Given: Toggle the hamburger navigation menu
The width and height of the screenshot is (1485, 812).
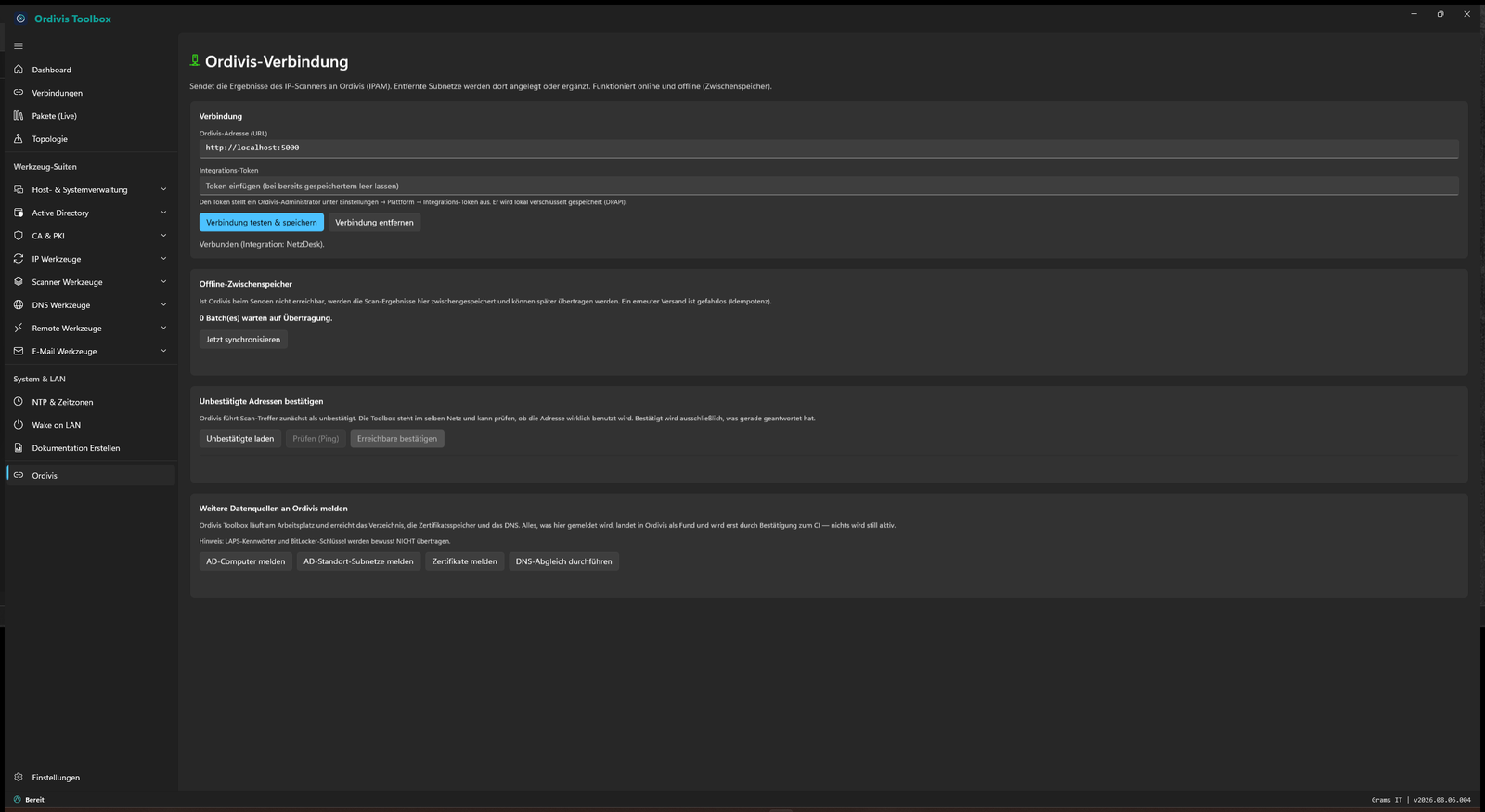Looking at the screenshot, I should click(x=18, y=46).
